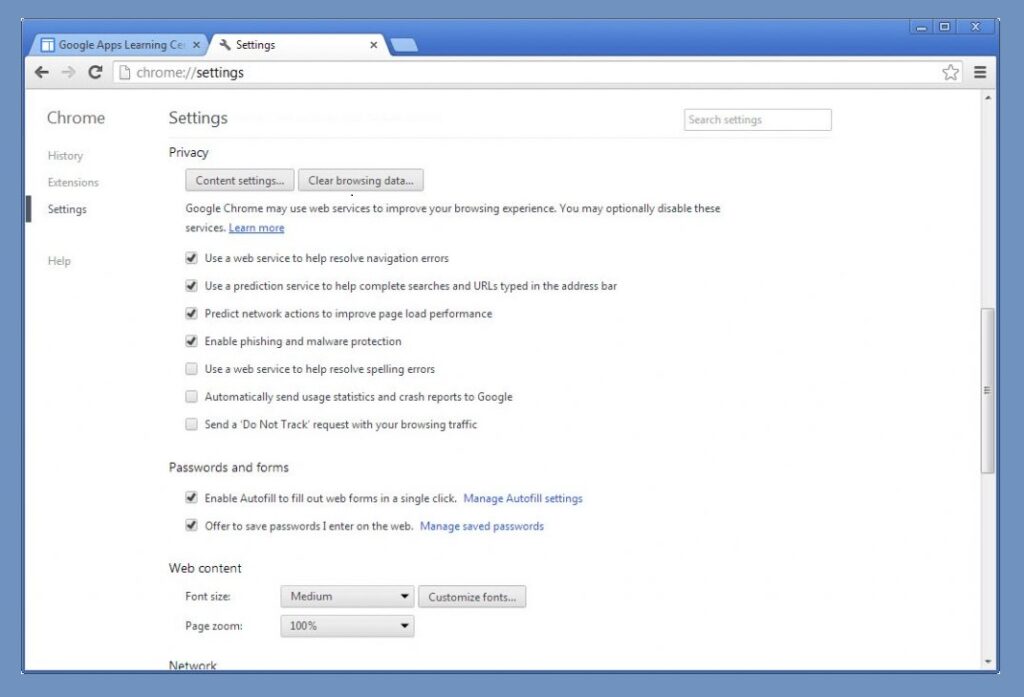The width and height of the screenshot is (1024, 697).
Task: Click the page icon in the address bar
Action: point(125,72)
